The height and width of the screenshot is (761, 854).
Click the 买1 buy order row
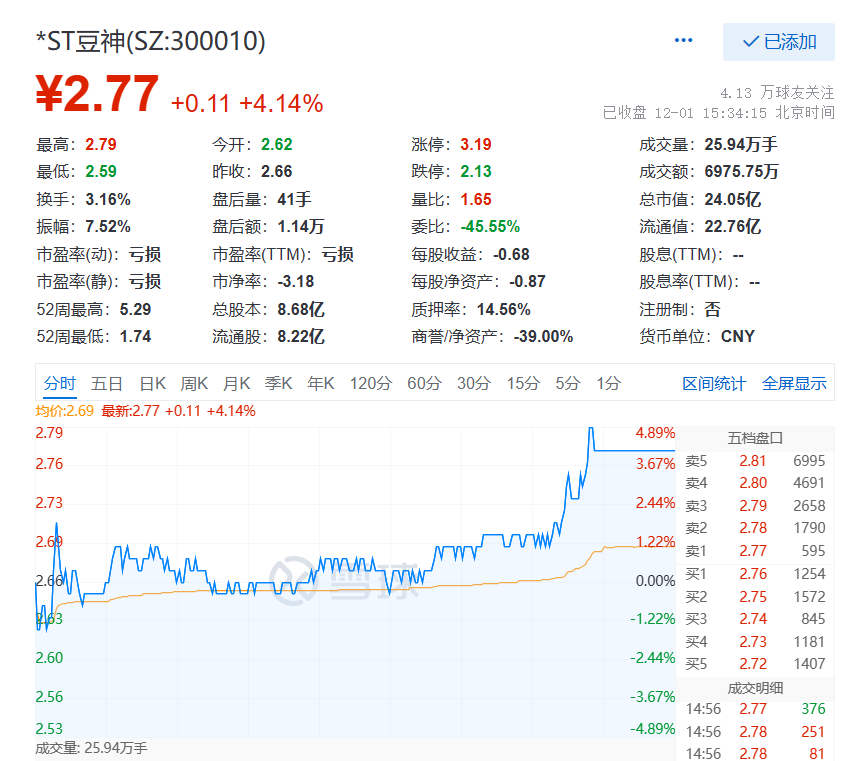(755, 574)
